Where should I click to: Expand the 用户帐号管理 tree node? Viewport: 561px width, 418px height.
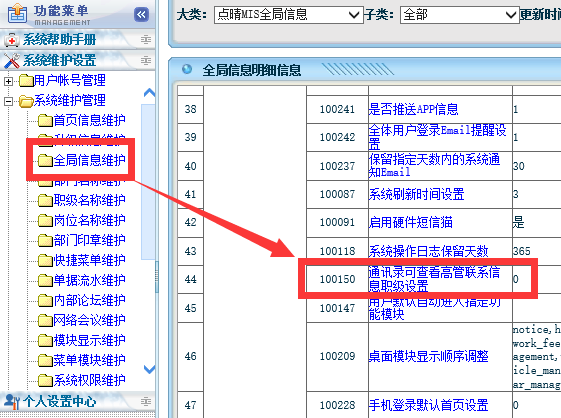[x=8, y=81]
